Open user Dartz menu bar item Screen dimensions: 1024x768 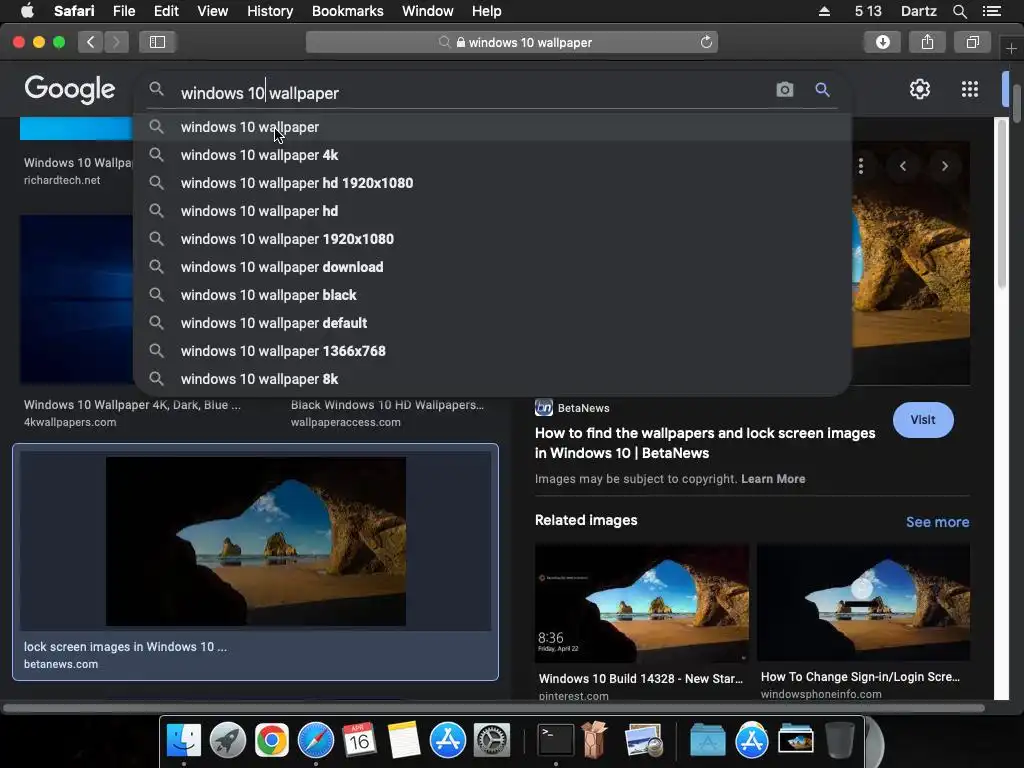point(918,11)
